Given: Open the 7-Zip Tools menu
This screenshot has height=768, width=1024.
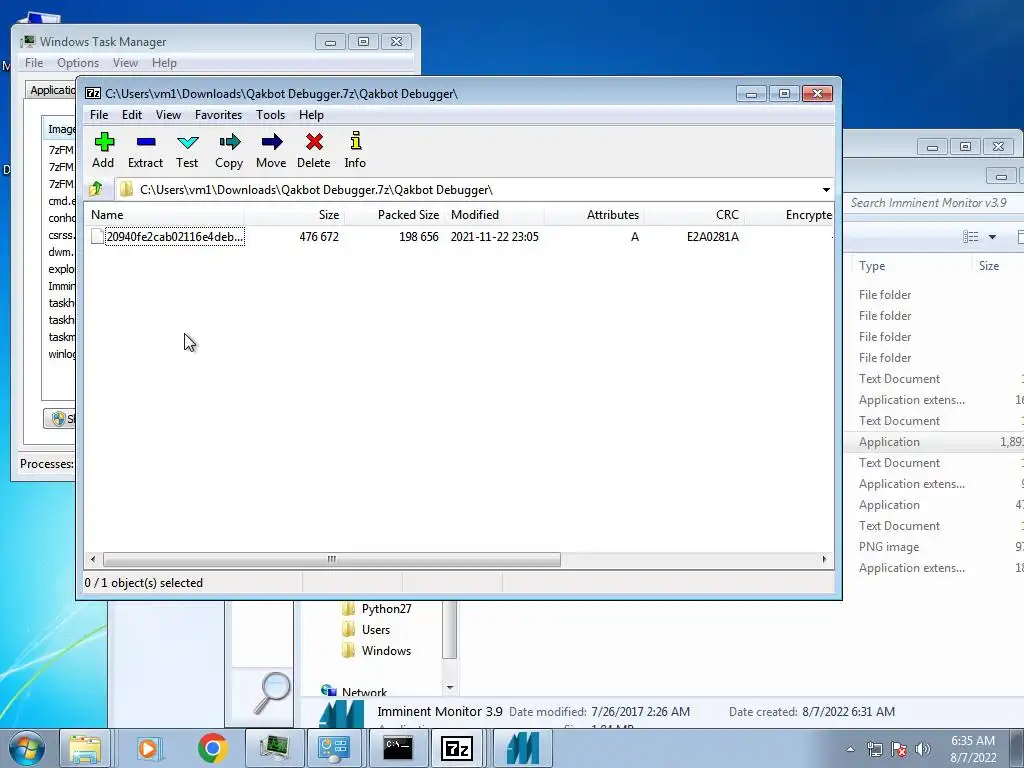Looking at the screenshot, I should [x=270, y=114].
